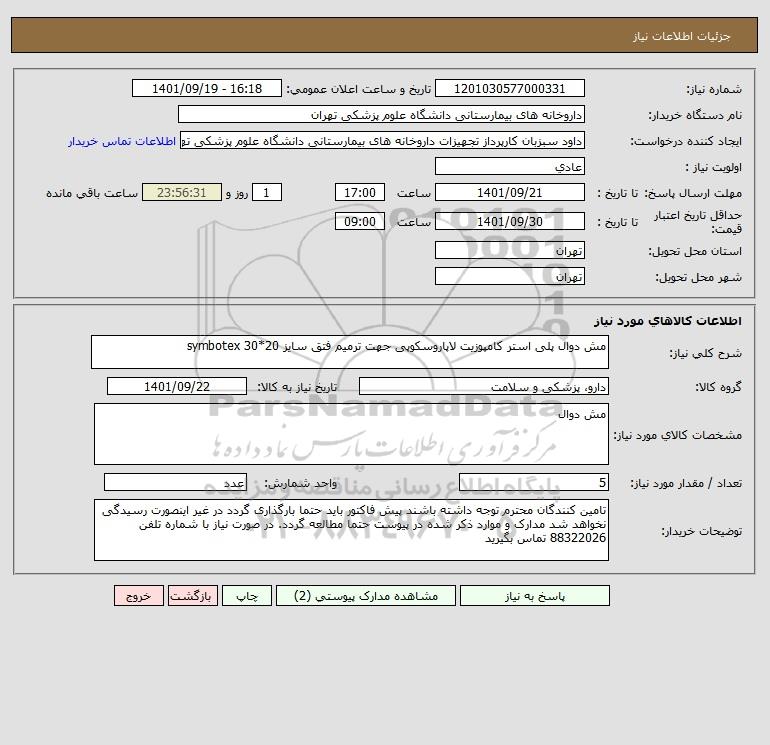The height and width of the screenshot is (745, 770).
Task: Click the delivery city field 'تهران'
Action: coord(510,276)
